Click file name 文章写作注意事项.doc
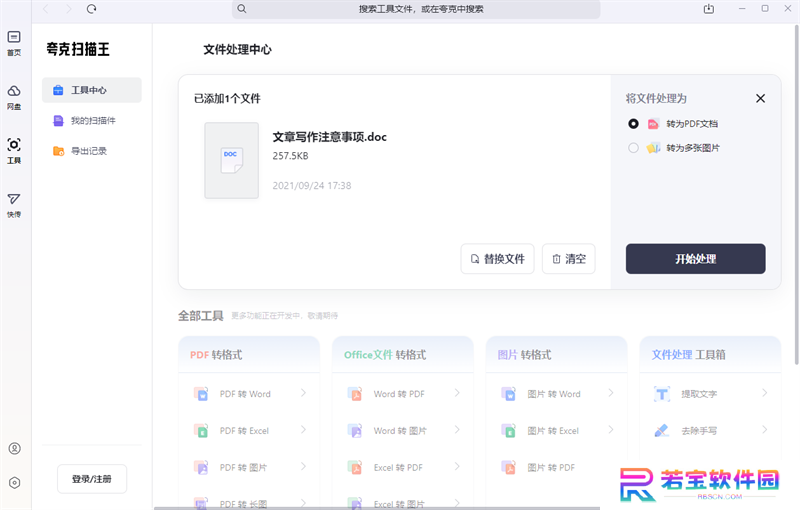800x510 pixels. (330, 137)
